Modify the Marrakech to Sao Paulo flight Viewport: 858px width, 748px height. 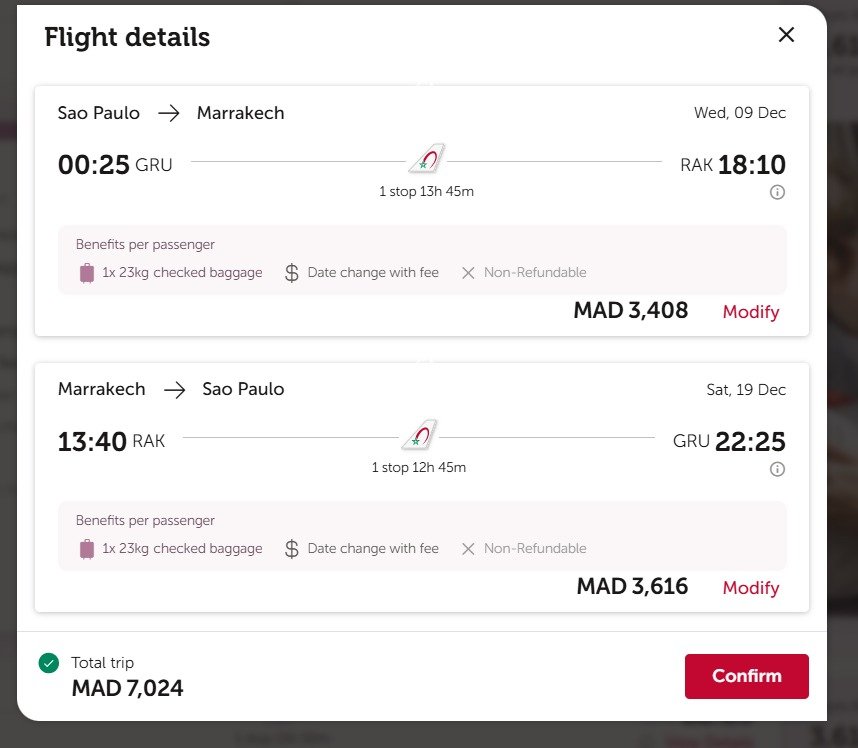pyautogui.click(x=750, y=588)
